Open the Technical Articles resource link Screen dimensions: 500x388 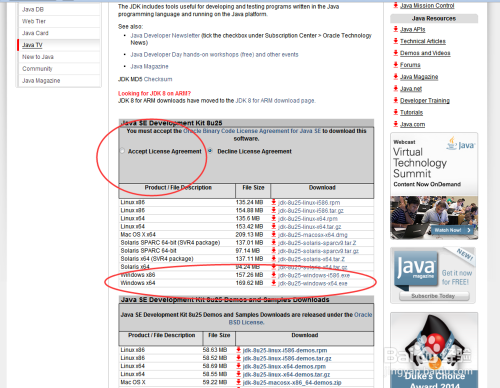coord(423,41)
